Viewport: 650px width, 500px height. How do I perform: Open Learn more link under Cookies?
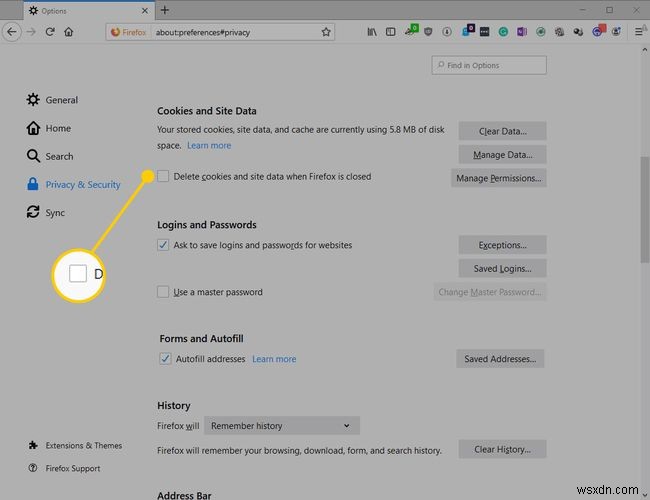(209, 146)
